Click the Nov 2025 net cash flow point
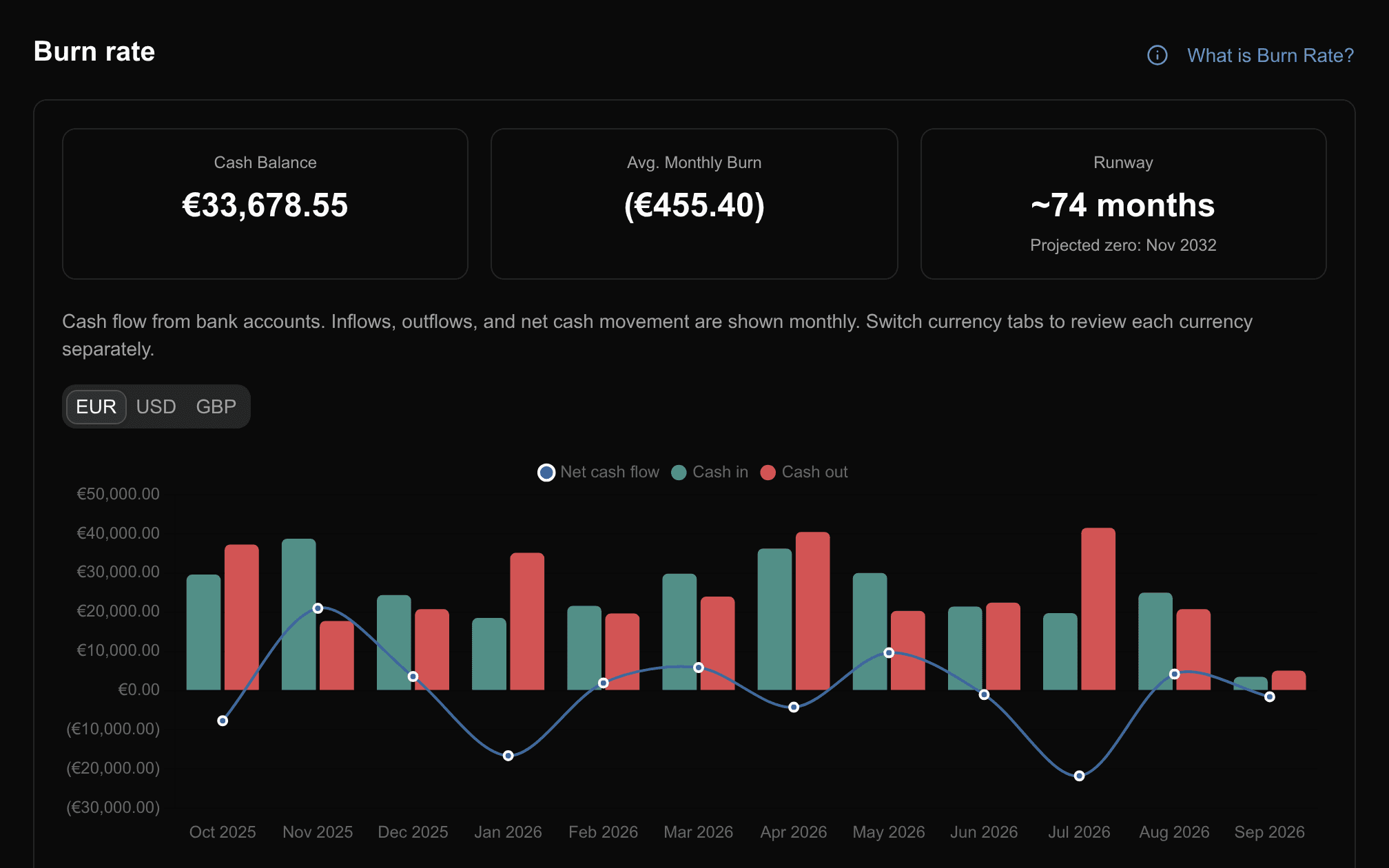 (x=318, y=608)
